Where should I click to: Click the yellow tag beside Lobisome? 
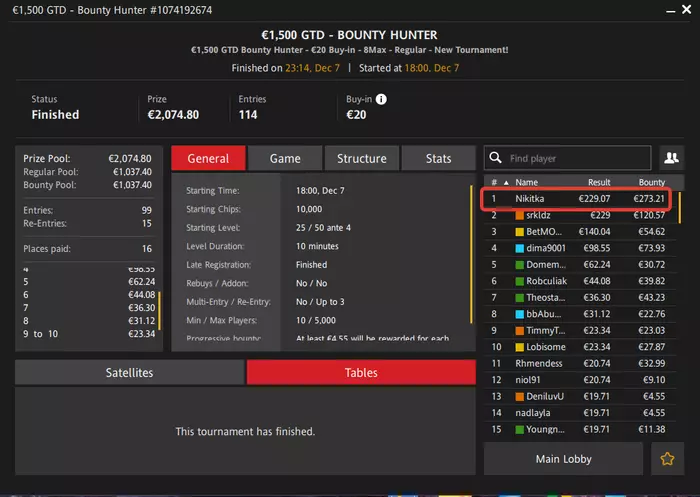pos(520,347)
